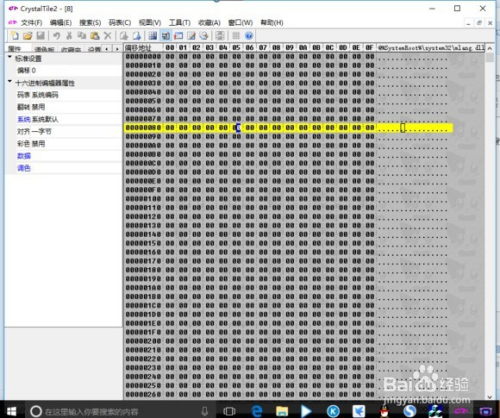
Task: Click the blue help question-mark icon
Action: click(249, 35)
